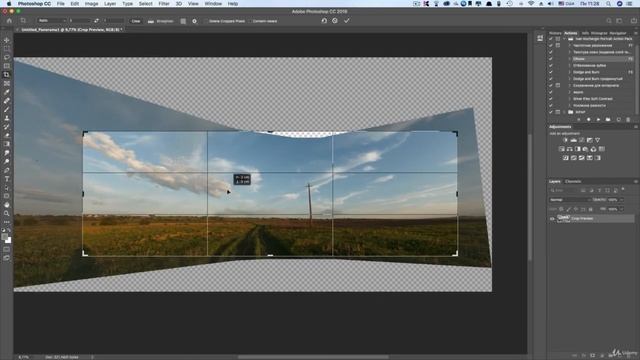Image resolution: width=640 pixels, height=360 pixels.
Task: Open the crop Ratio preset dropdown
Action: tap(51, 20)
